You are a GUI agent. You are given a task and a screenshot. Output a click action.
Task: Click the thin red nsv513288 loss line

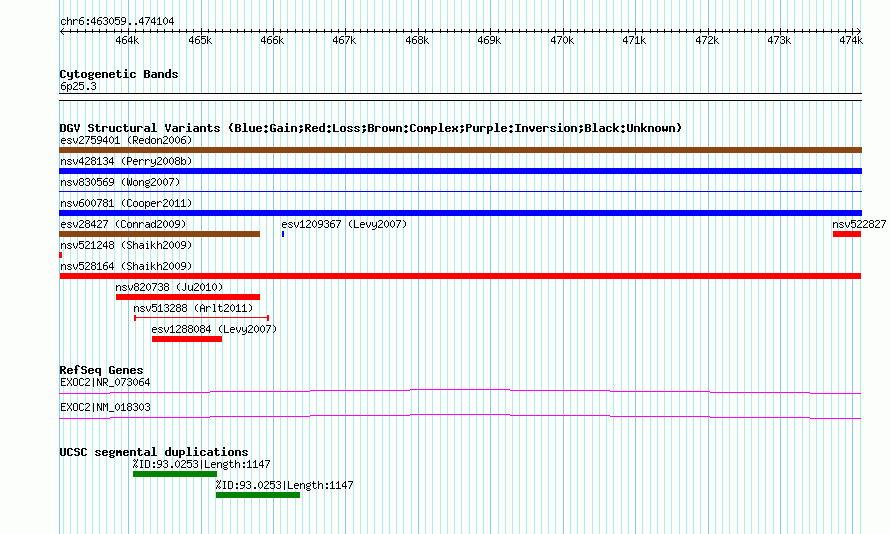(201, 318)
